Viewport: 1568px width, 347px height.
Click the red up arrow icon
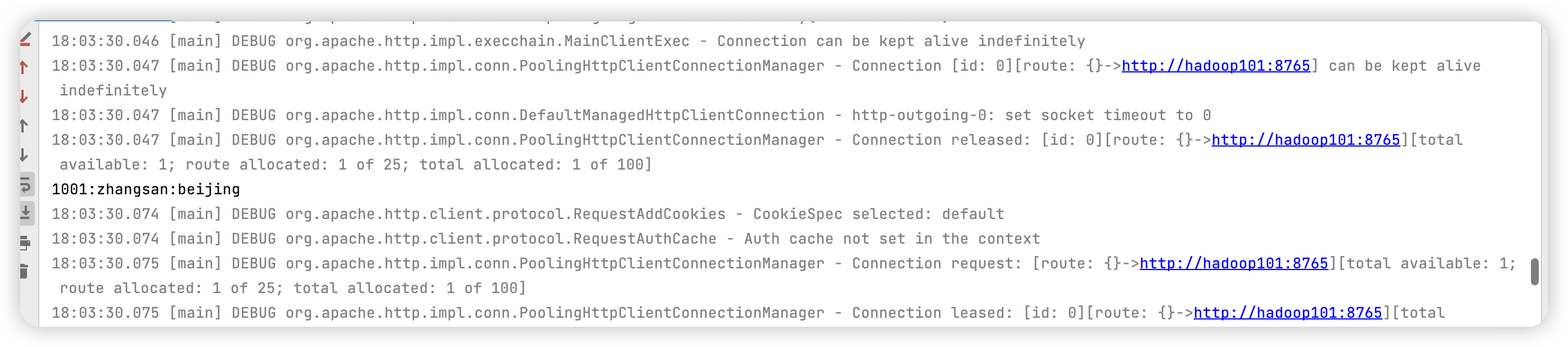24,67
